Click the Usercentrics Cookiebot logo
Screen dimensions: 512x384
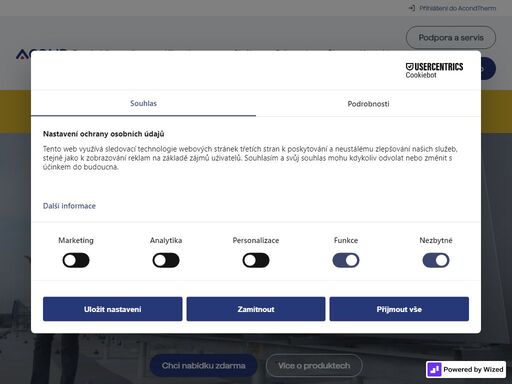[434, 70]
